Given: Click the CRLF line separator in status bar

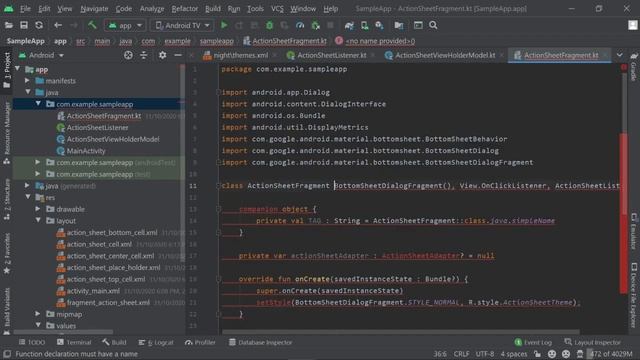Looking at the screenshot, I should pos(461,354).
